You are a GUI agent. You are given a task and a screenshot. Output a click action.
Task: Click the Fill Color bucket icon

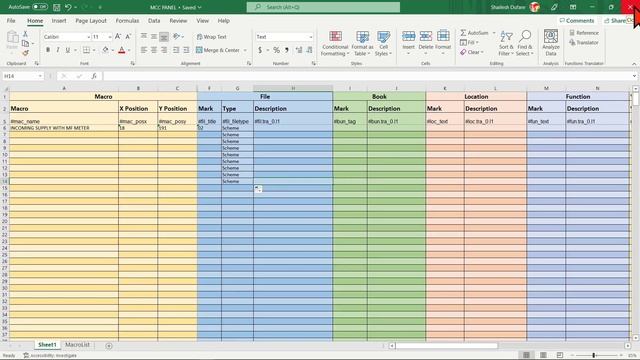[x=105, y=50]
